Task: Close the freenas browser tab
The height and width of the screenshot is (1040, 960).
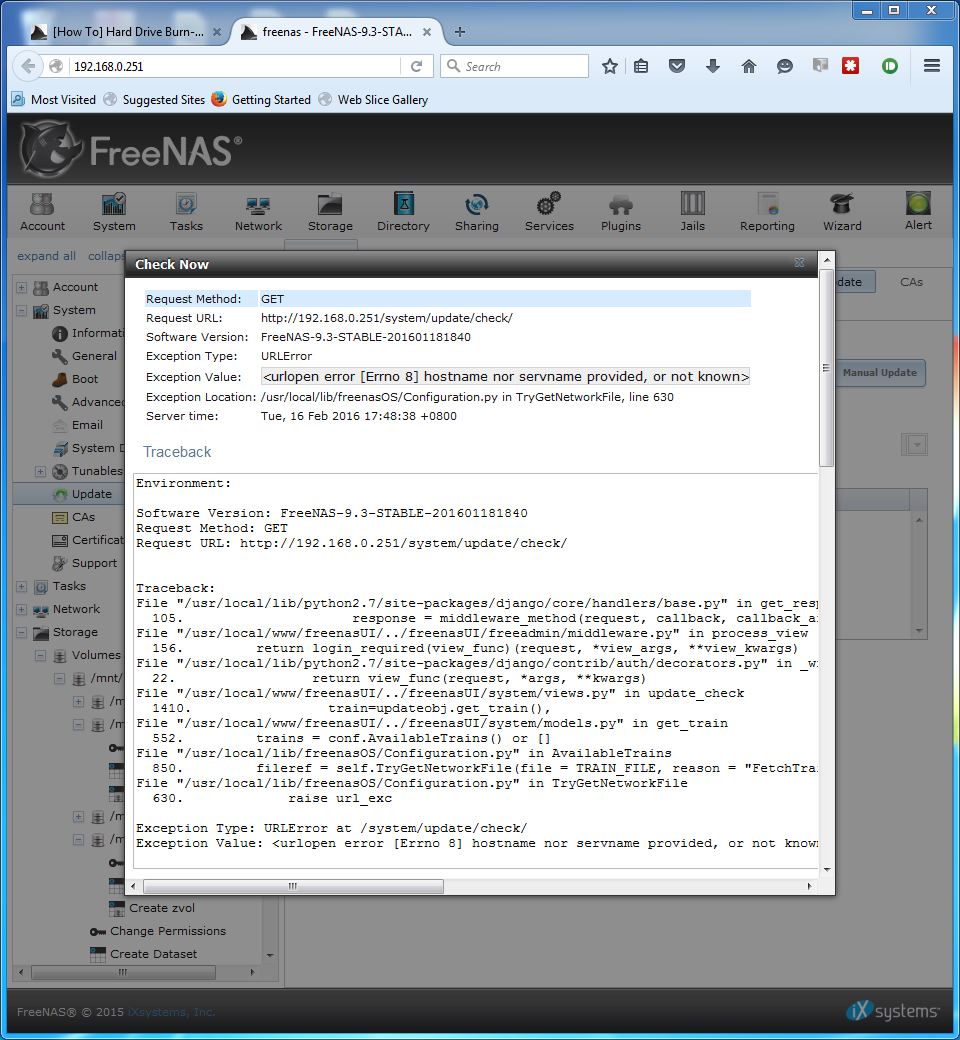Action: 427,32
